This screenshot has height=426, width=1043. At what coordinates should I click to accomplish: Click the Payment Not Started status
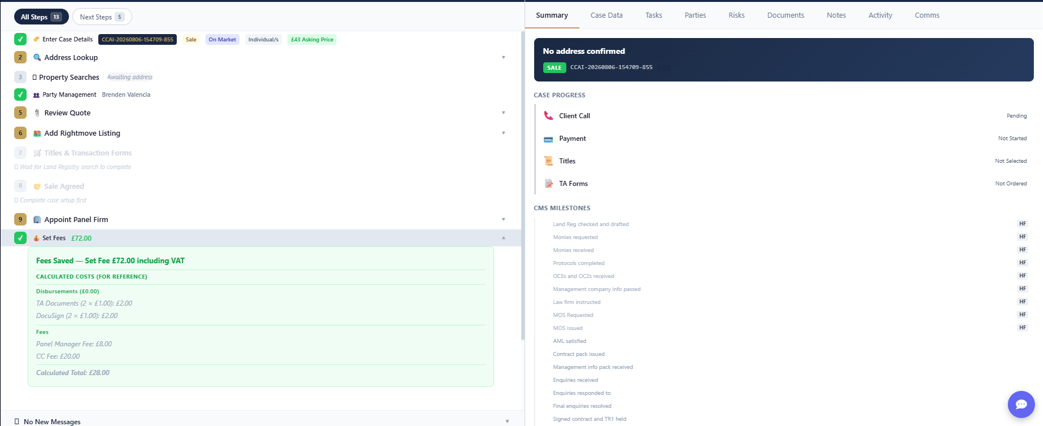point(1012,138)
